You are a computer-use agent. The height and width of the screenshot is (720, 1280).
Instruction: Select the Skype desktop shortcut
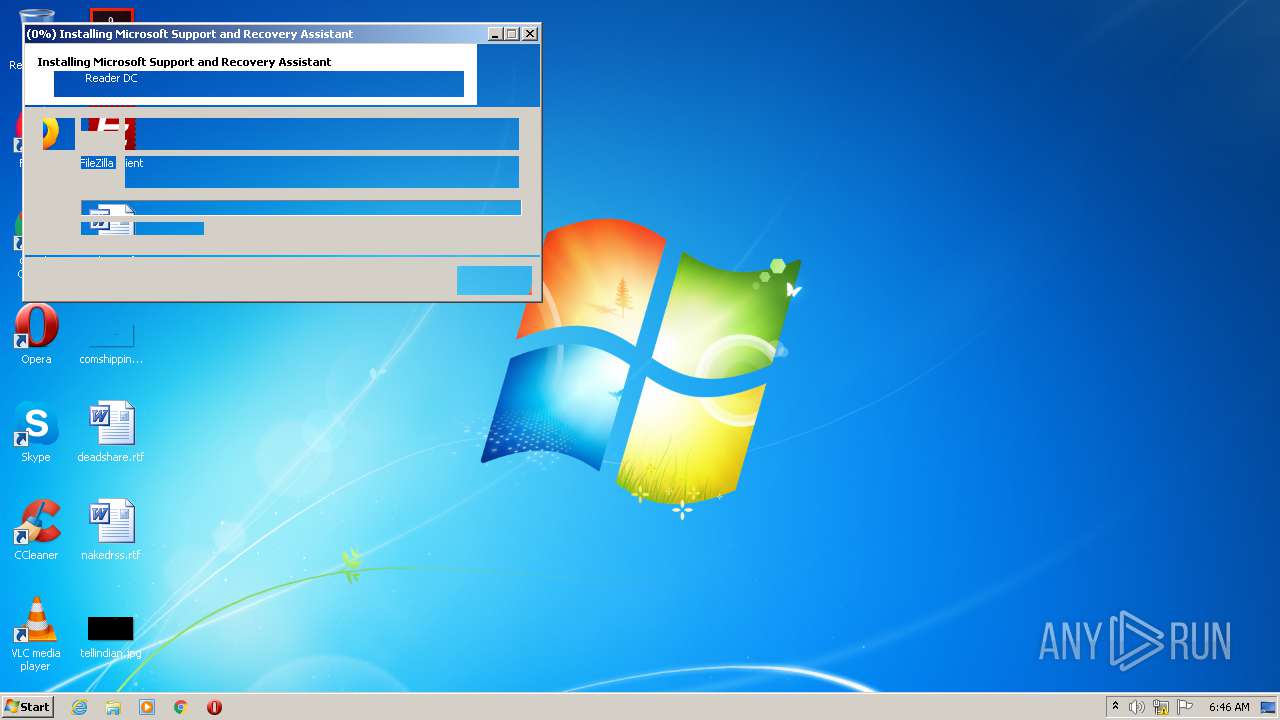tap(36, 433)
